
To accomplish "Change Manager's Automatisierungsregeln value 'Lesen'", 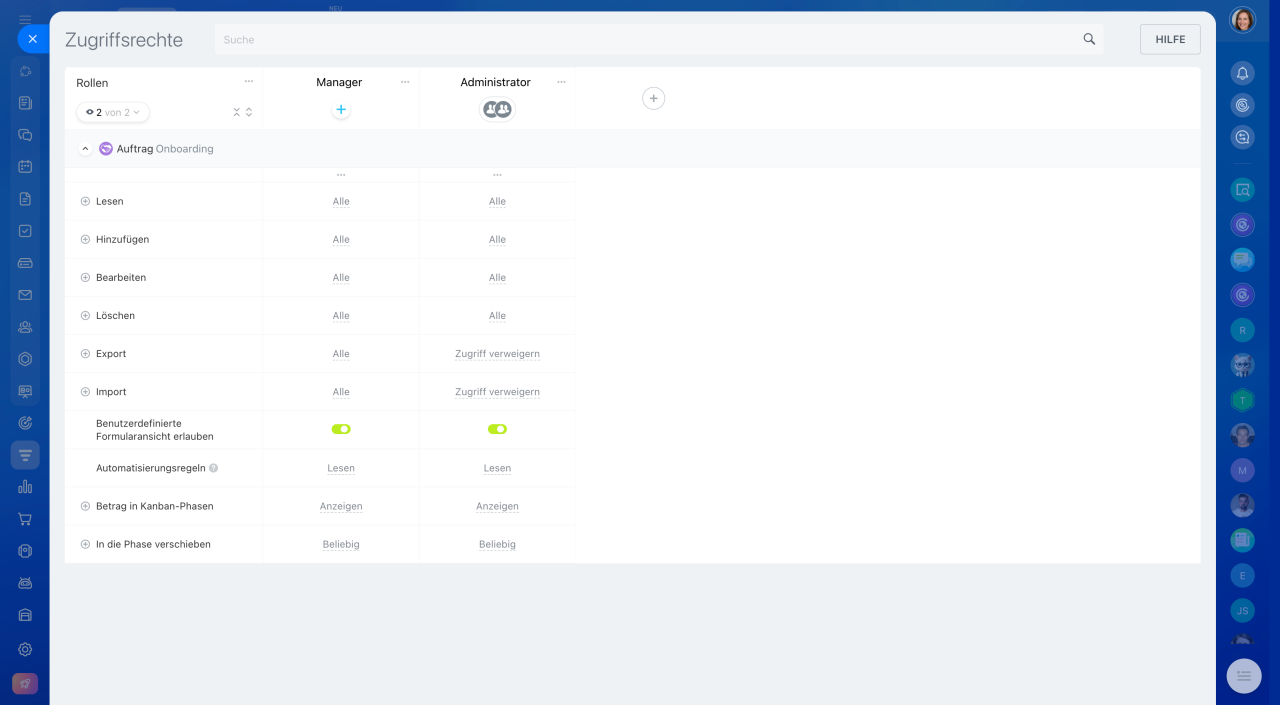I will coord(341,468).
